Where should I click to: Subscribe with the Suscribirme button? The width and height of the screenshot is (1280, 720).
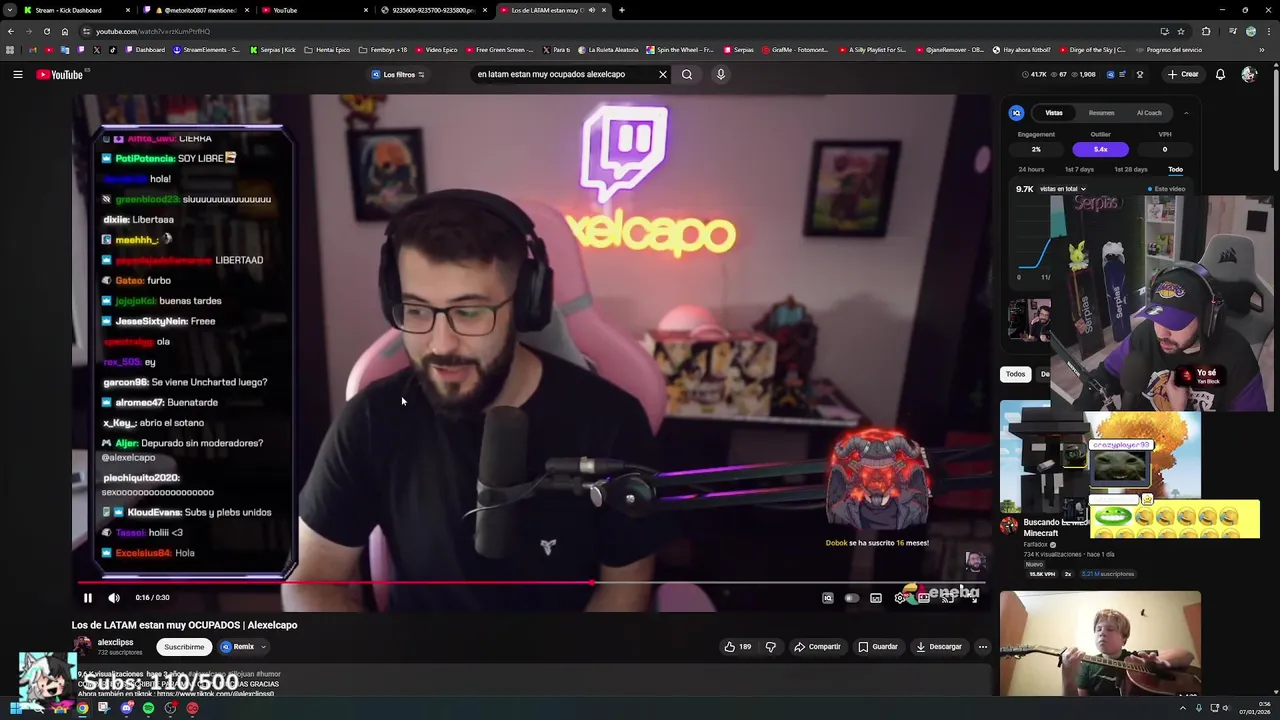184,647
